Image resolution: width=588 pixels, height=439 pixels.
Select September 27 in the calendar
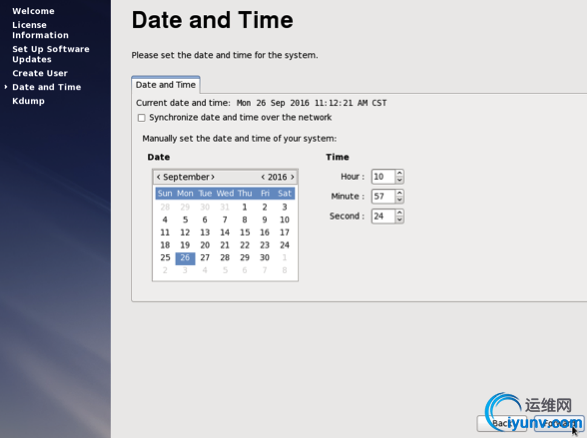point(205,258)
